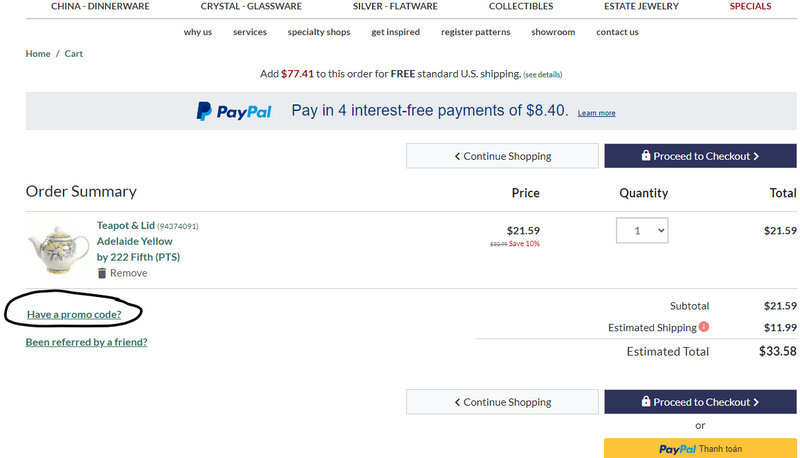Viewport: 800px width, 458px height.
Task: Click the shipping info icon
Action: [x=704, y=327]
